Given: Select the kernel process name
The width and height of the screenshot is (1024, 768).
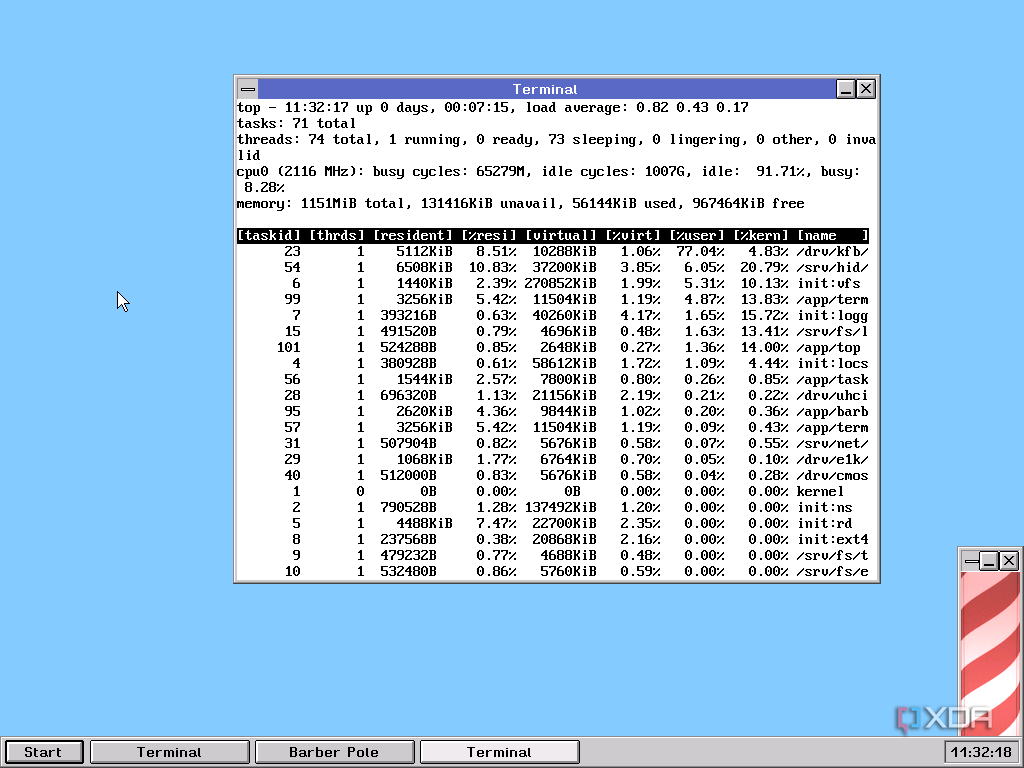Looking at the screenshot, I should (821, 491).
